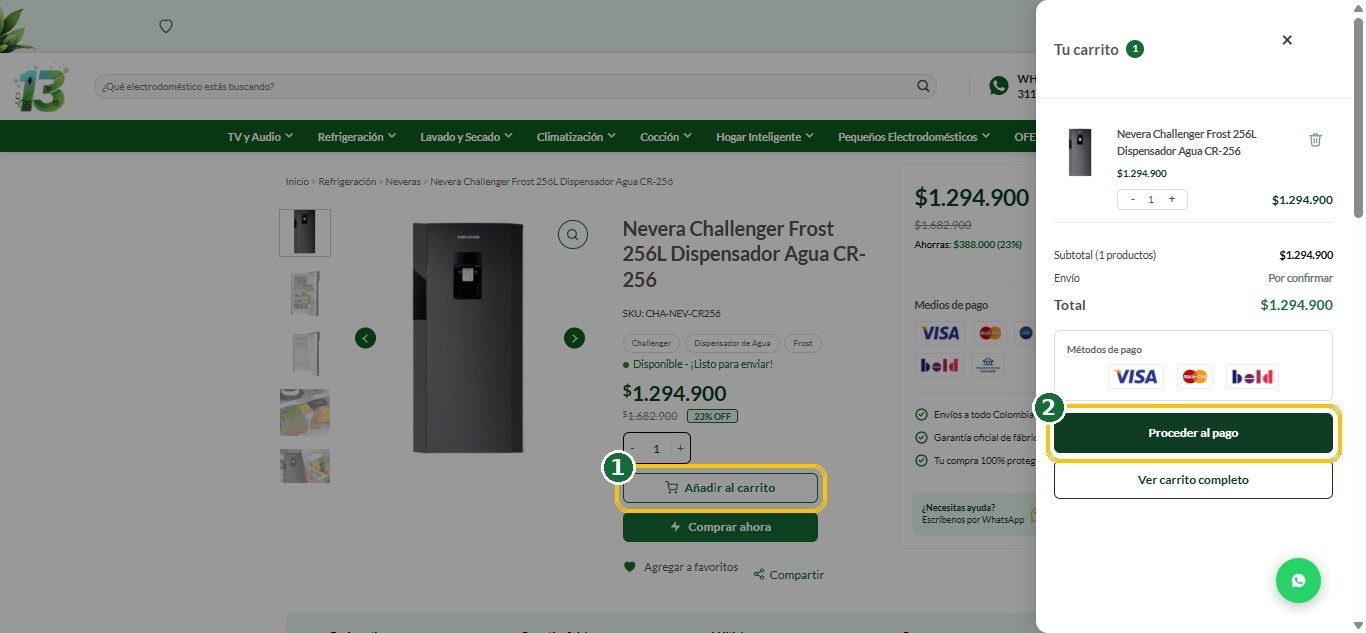1366x633 pixels.
Task: Increase cart item quantity with plus
Action: coord(1172,199)
